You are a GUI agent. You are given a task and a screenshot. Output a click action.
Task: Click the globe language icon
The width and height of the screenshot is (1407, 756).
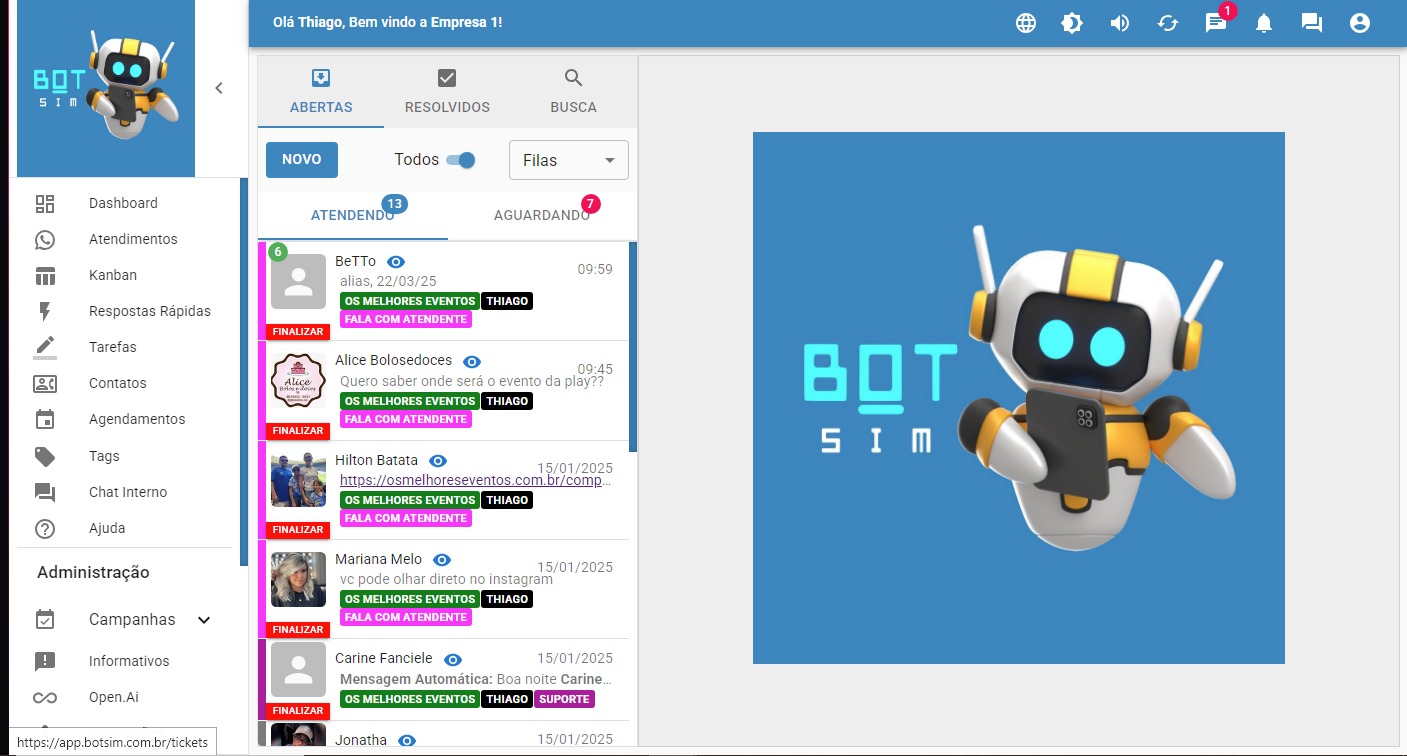1025,23
